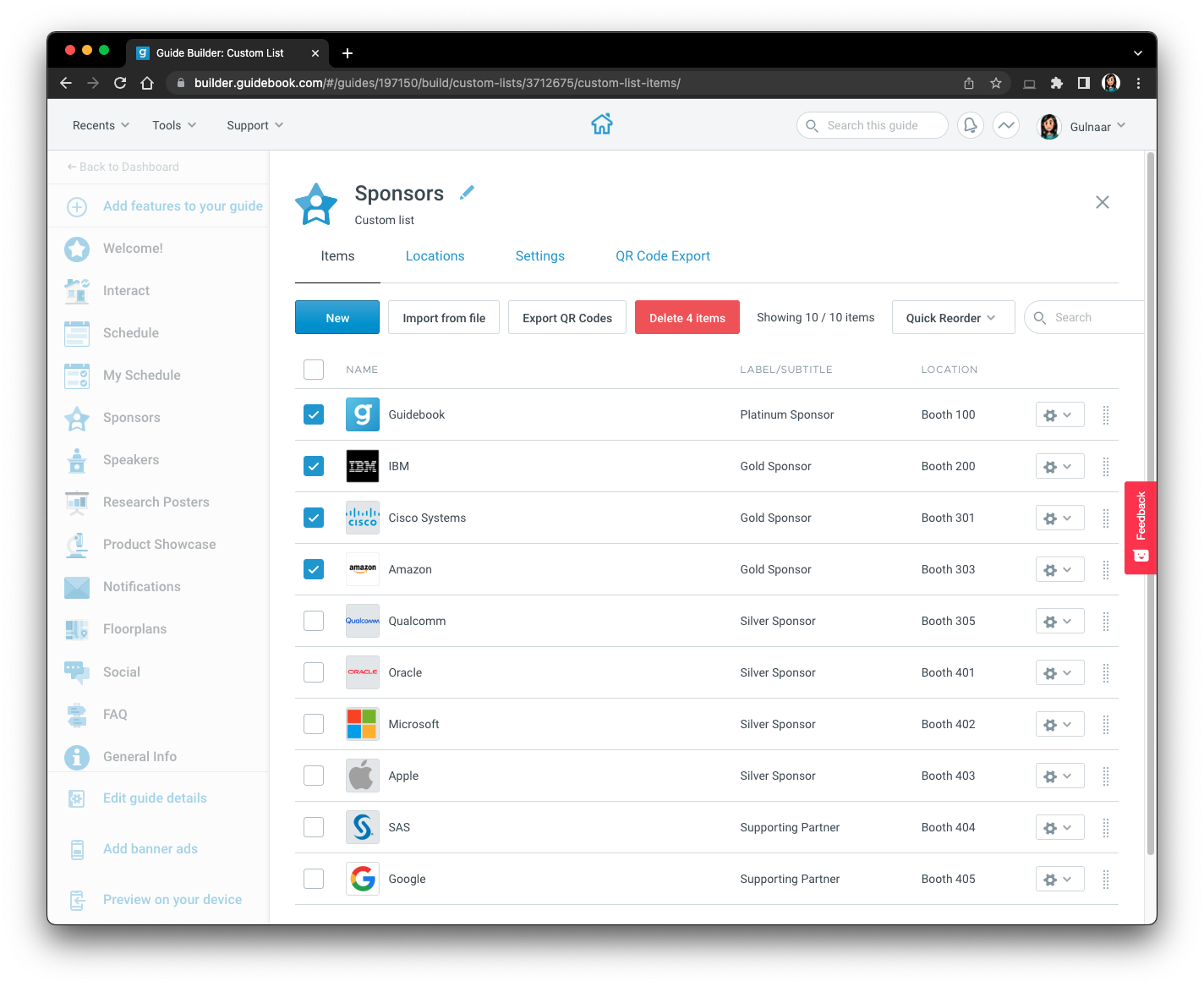Grab the drag handle on IBM row

(1106, 467)
